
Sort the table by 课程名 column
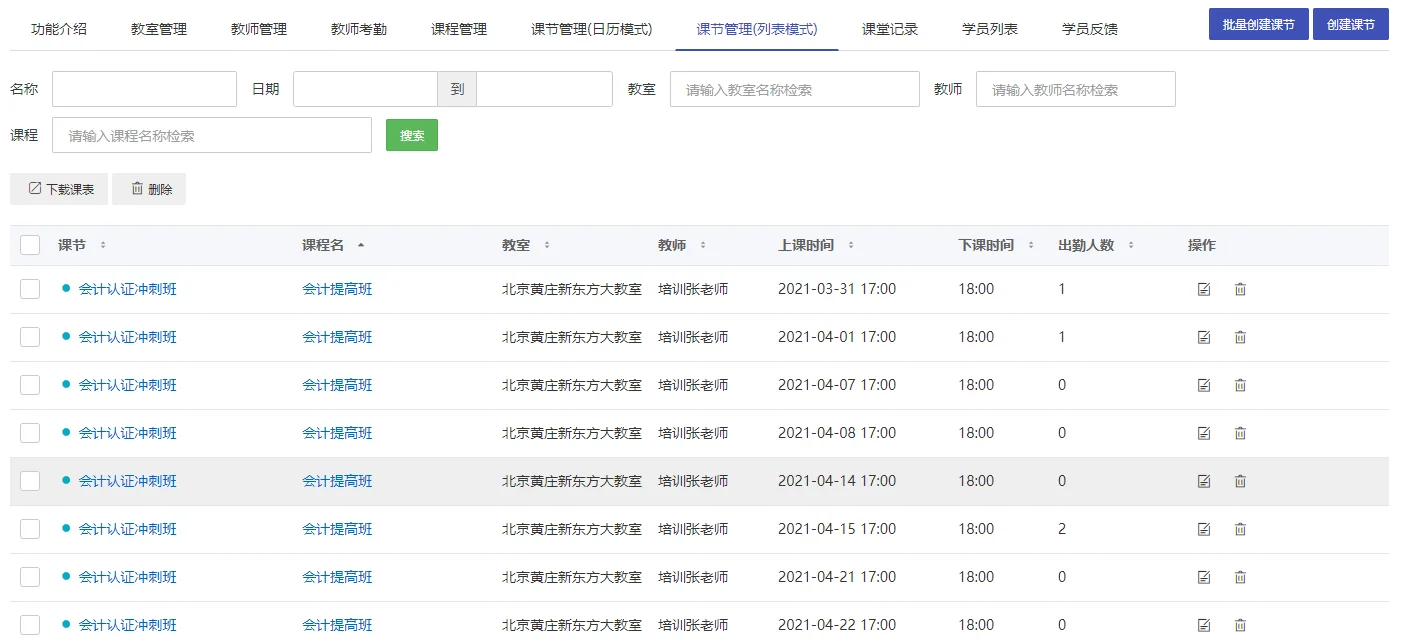pyautogui.click(x=361, y=245)
